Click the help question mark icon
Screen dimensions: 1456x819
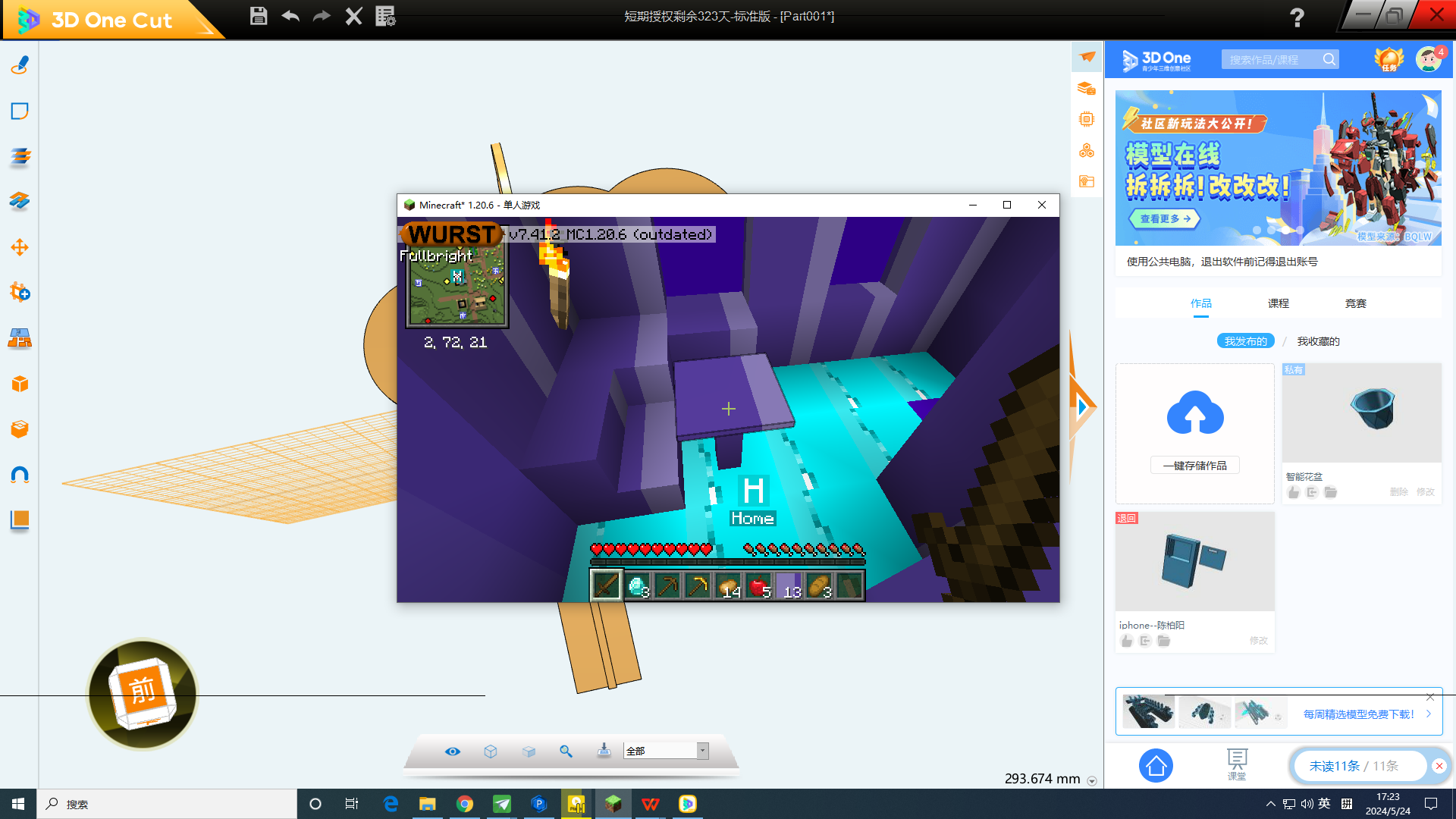(x=1297, y=17)
